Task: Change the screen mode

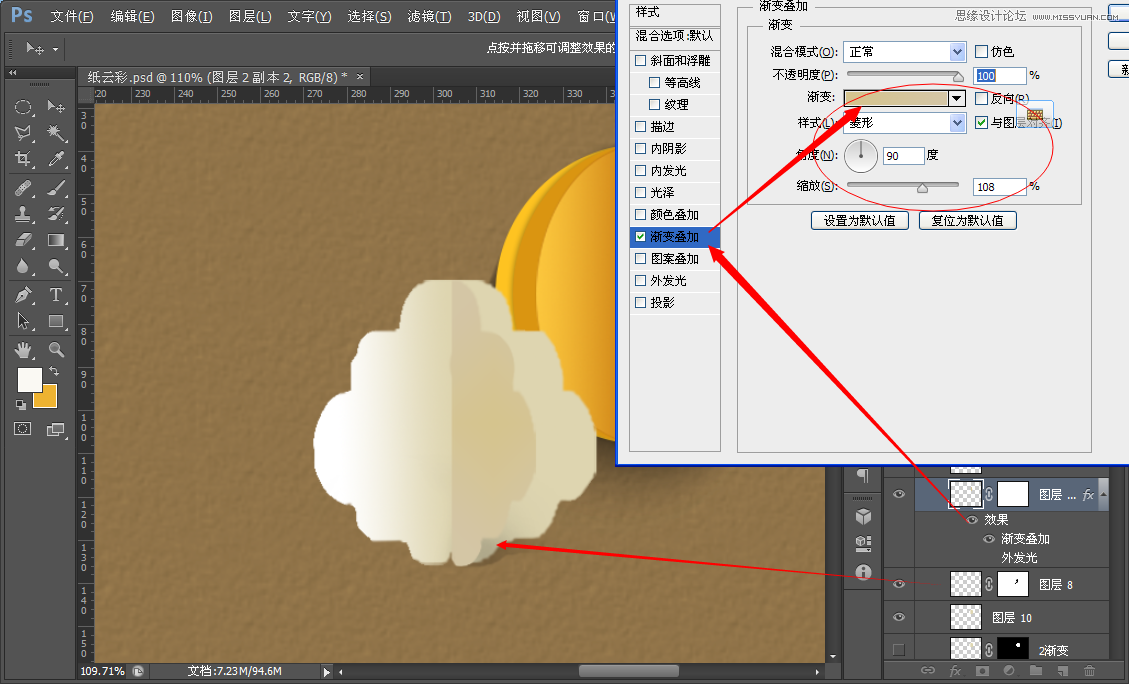Action: (x=55, y=429)
